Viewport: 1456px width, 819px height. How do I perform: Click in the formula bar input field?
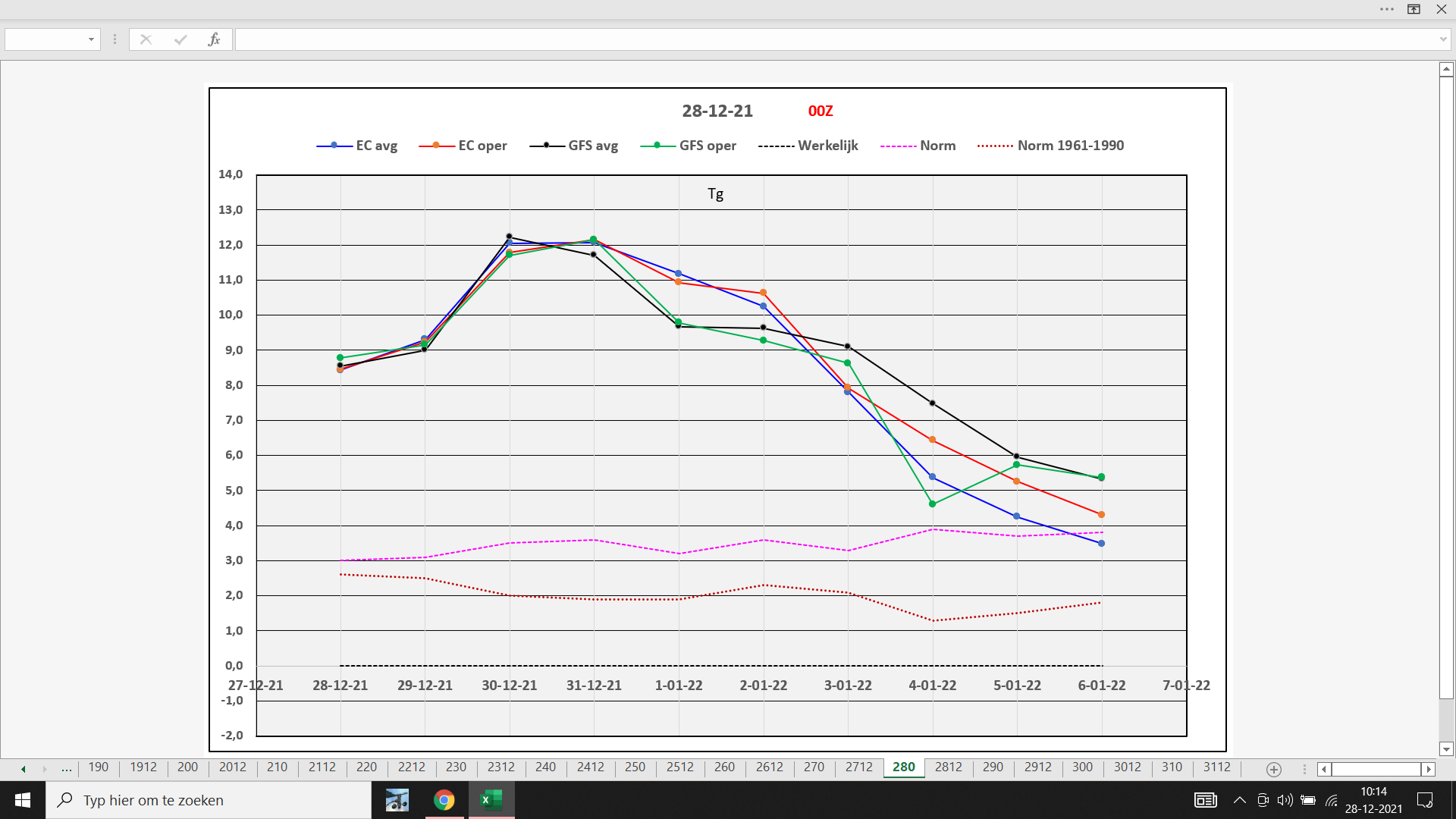[834, 39]
